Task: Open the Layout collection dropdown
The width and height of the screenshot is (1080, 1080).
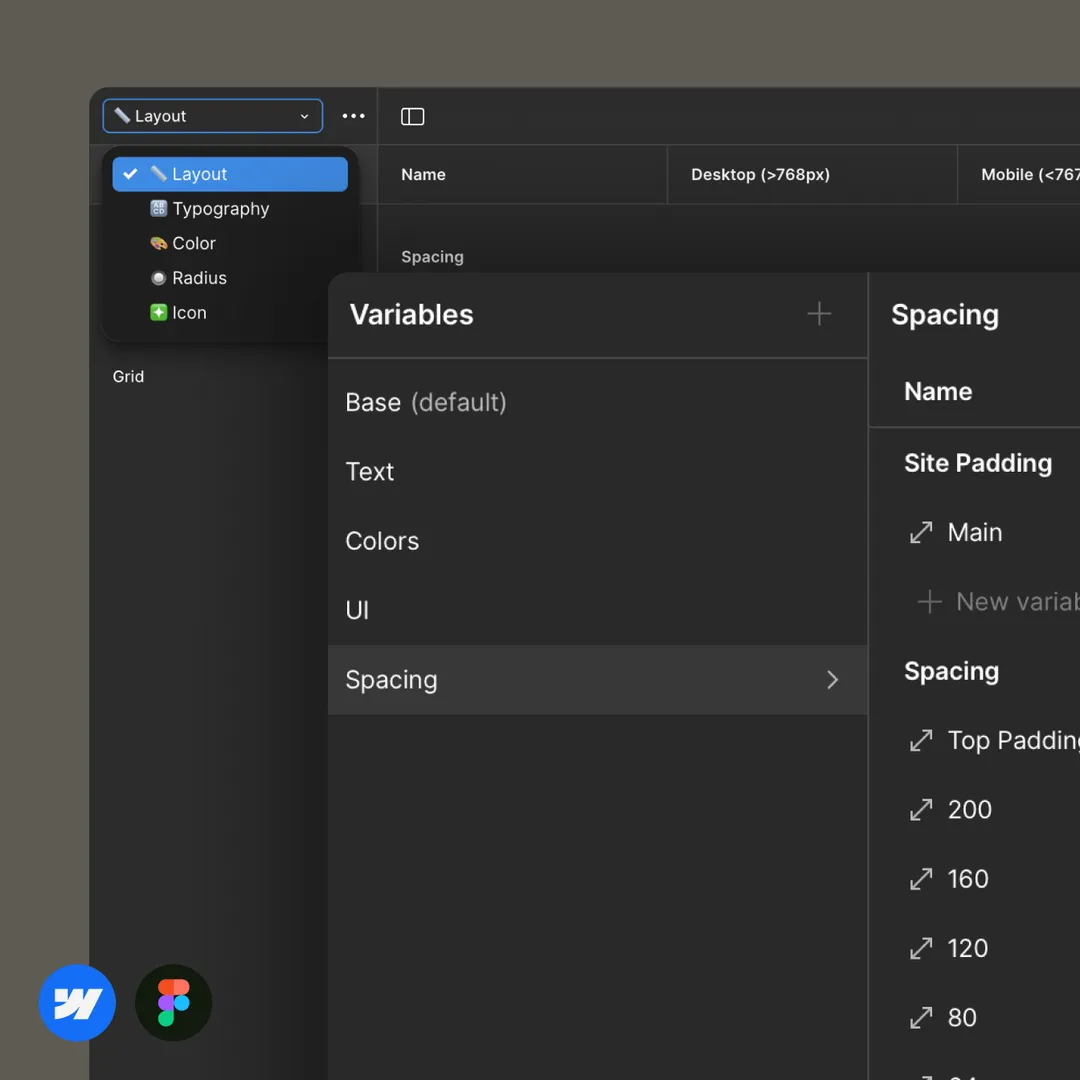Action: click(213, 116)
